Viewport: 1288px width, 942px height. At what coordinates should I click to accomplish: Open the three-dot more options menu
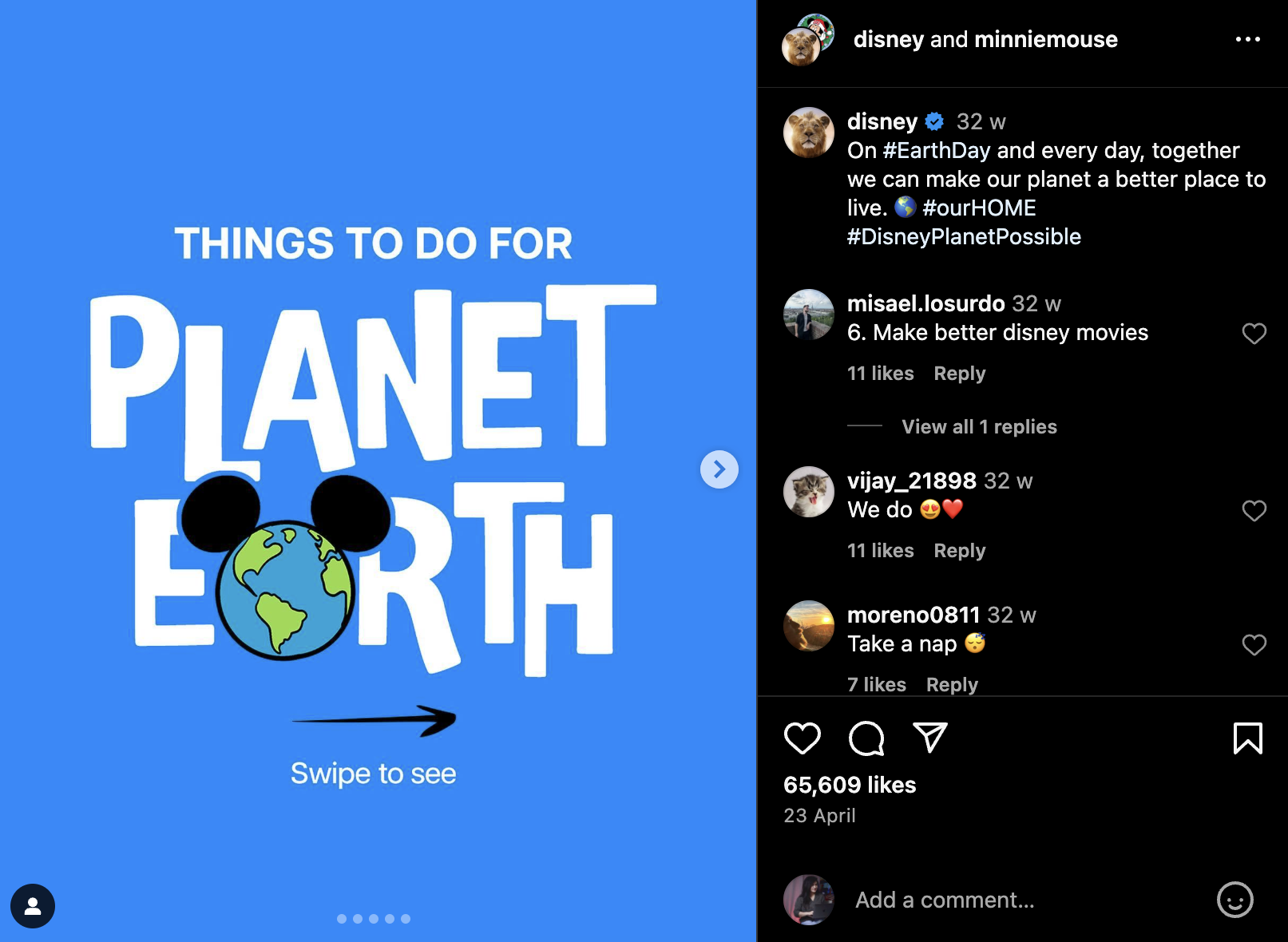coord(1247,39)
